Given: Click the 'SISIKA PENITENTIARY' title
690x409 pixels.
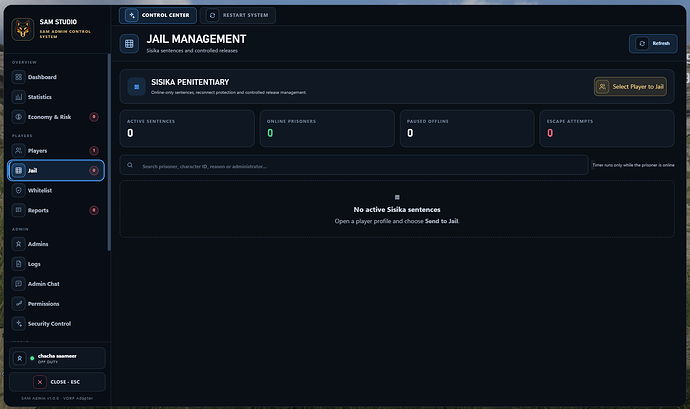Looking at the screenshot, I should 190,82.
